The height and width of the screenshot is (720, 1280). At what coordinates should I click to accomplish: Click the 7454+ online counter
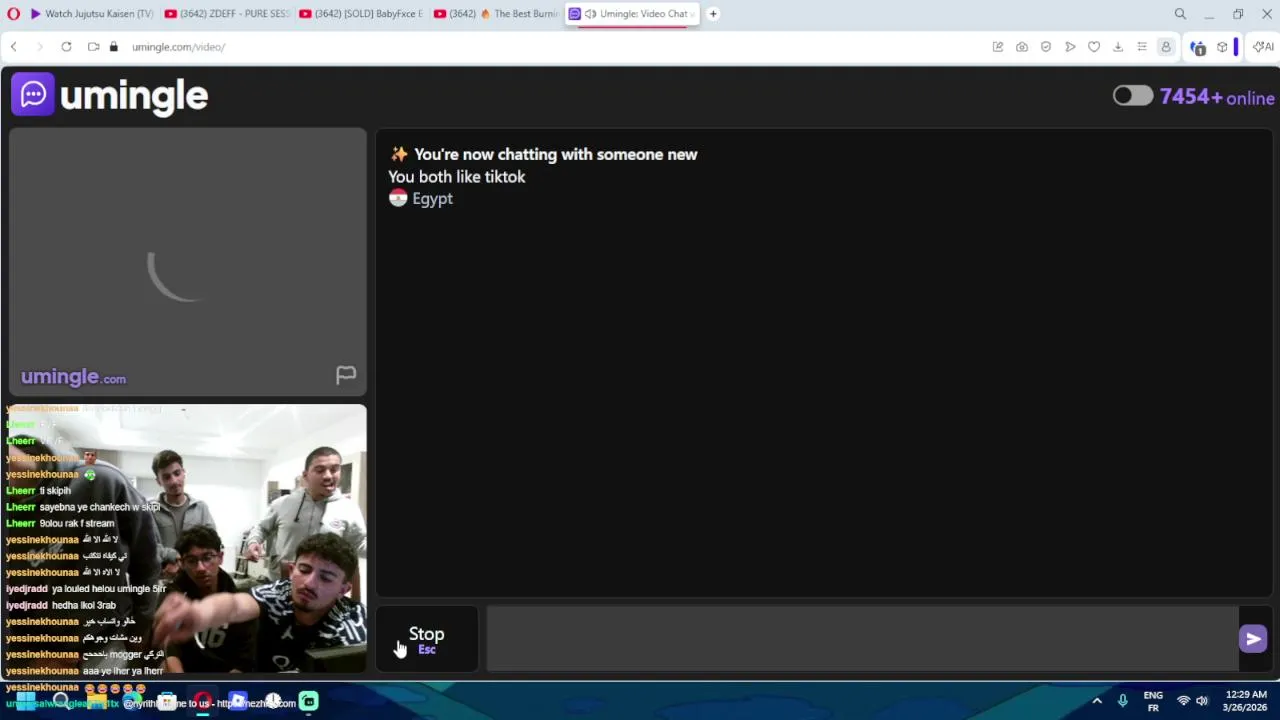(1217, 97)
